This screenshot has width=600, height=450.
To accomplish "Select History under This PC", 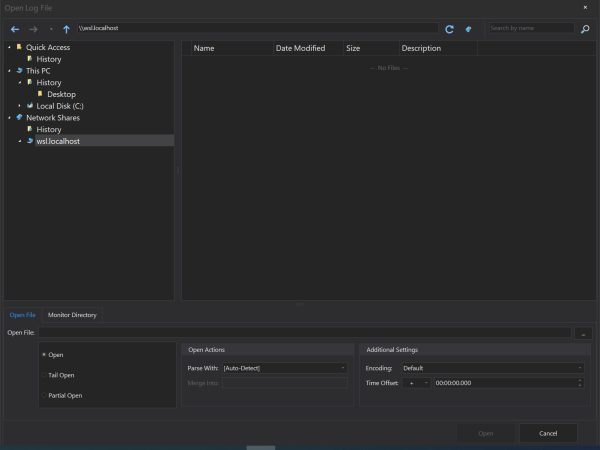I will [x=49, y=83].
